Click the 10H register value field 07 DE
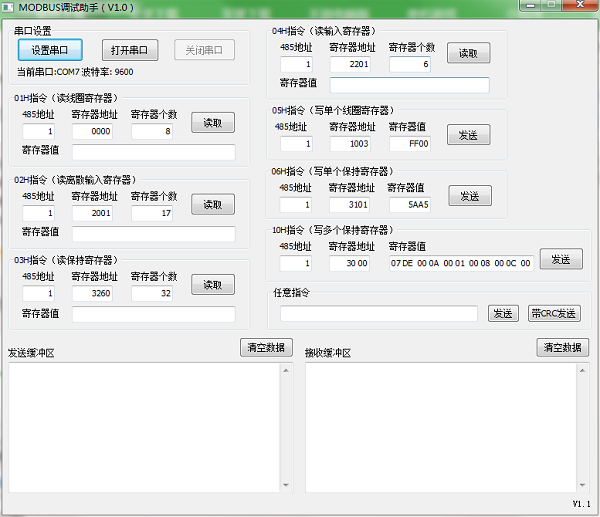Viewport: 600px width, 517px height. click(x=461, y=263)
